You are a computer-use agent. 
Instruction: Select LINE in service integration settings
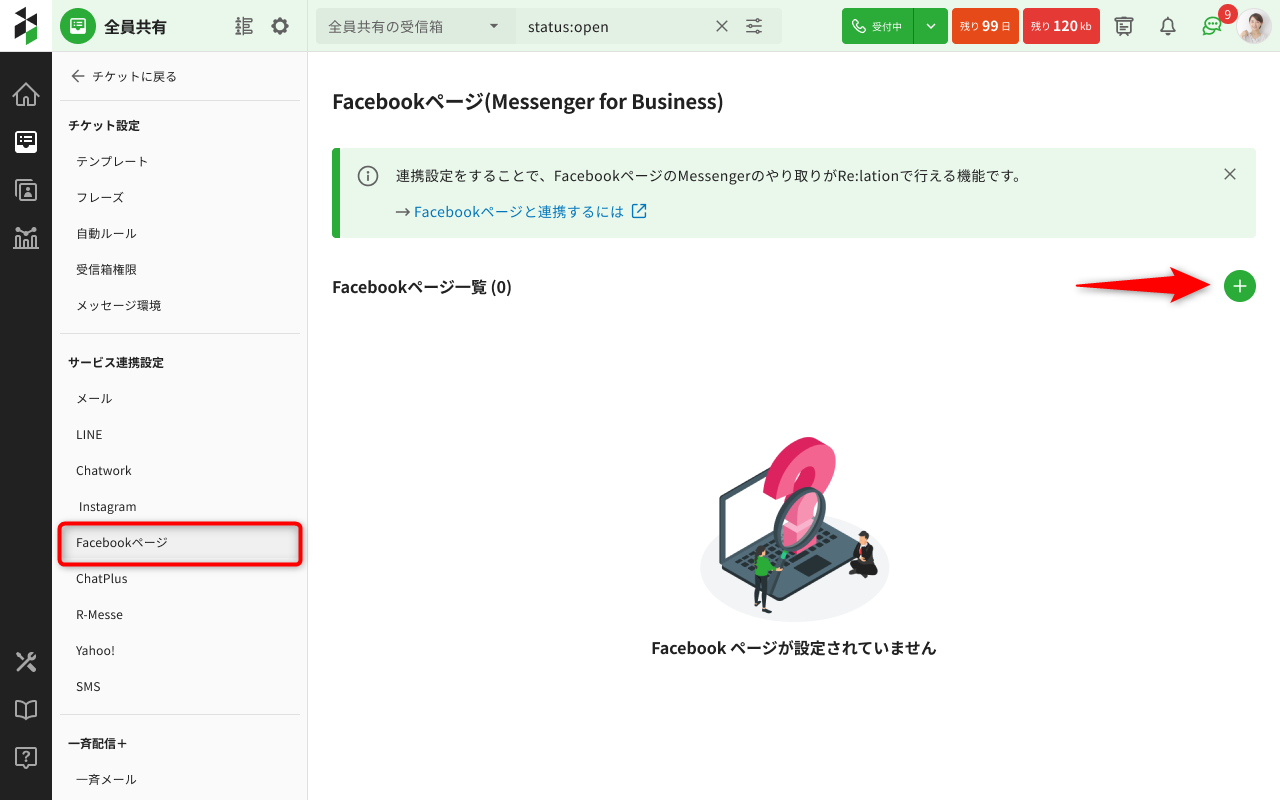(89, 434)
